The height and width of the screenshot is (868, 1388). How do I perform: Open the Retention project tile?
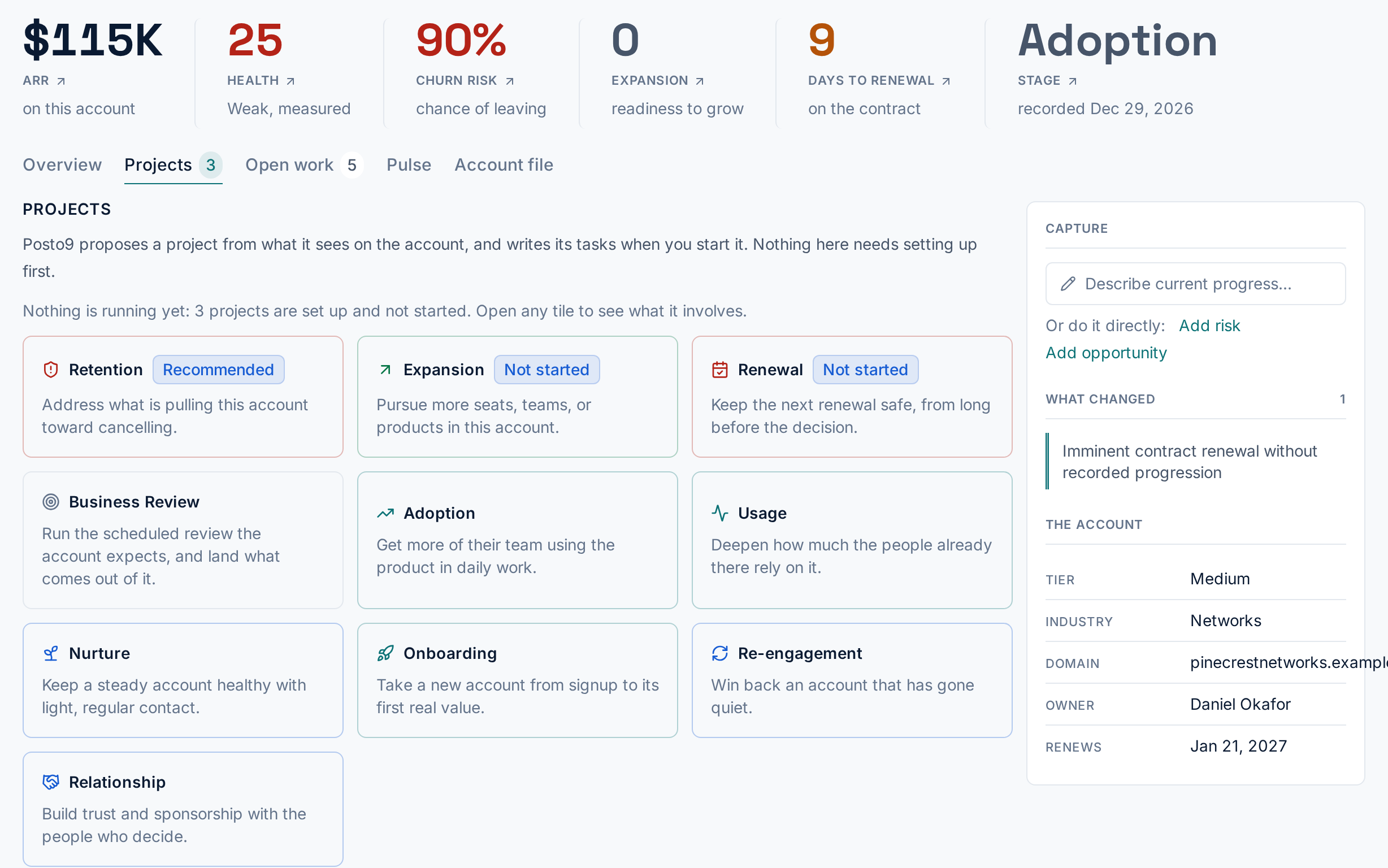[x=183, y=397]
